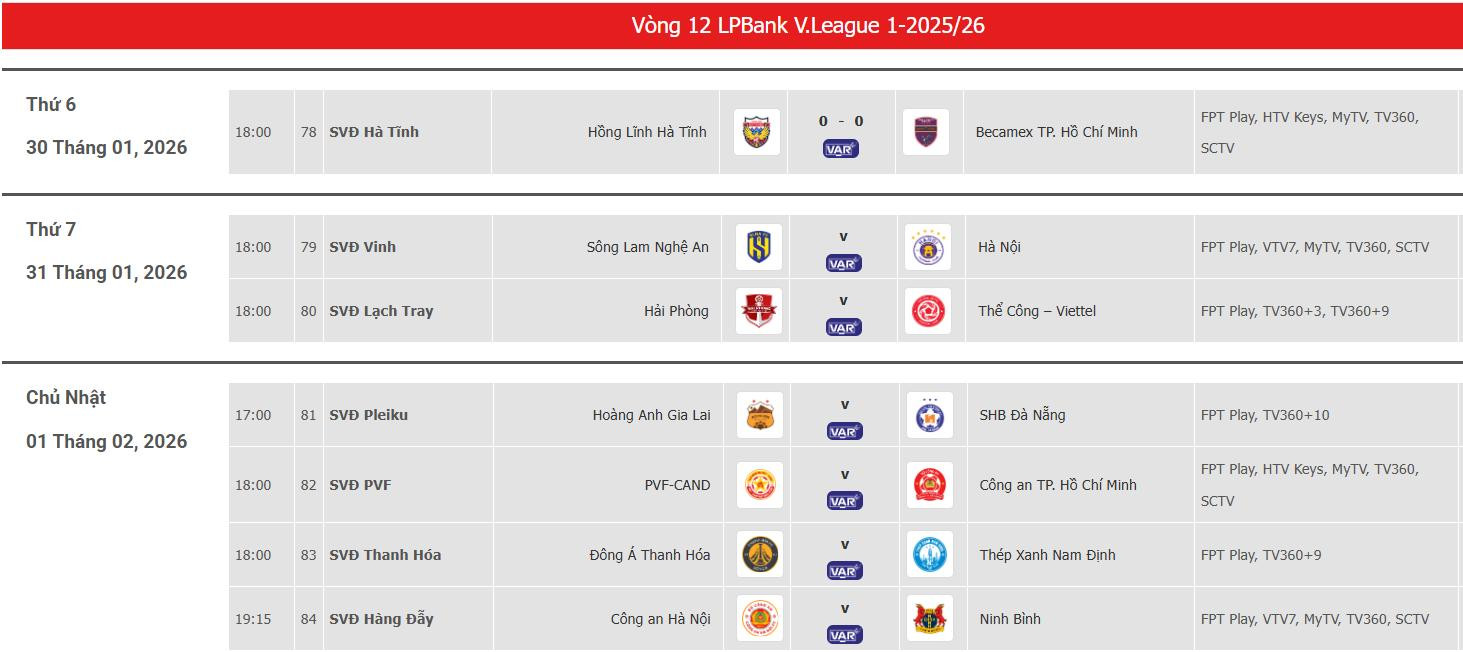This screenshot has width=1463, height=652.
Task: Click the Công an Hà Nội crest
Action: click(758, 618)
